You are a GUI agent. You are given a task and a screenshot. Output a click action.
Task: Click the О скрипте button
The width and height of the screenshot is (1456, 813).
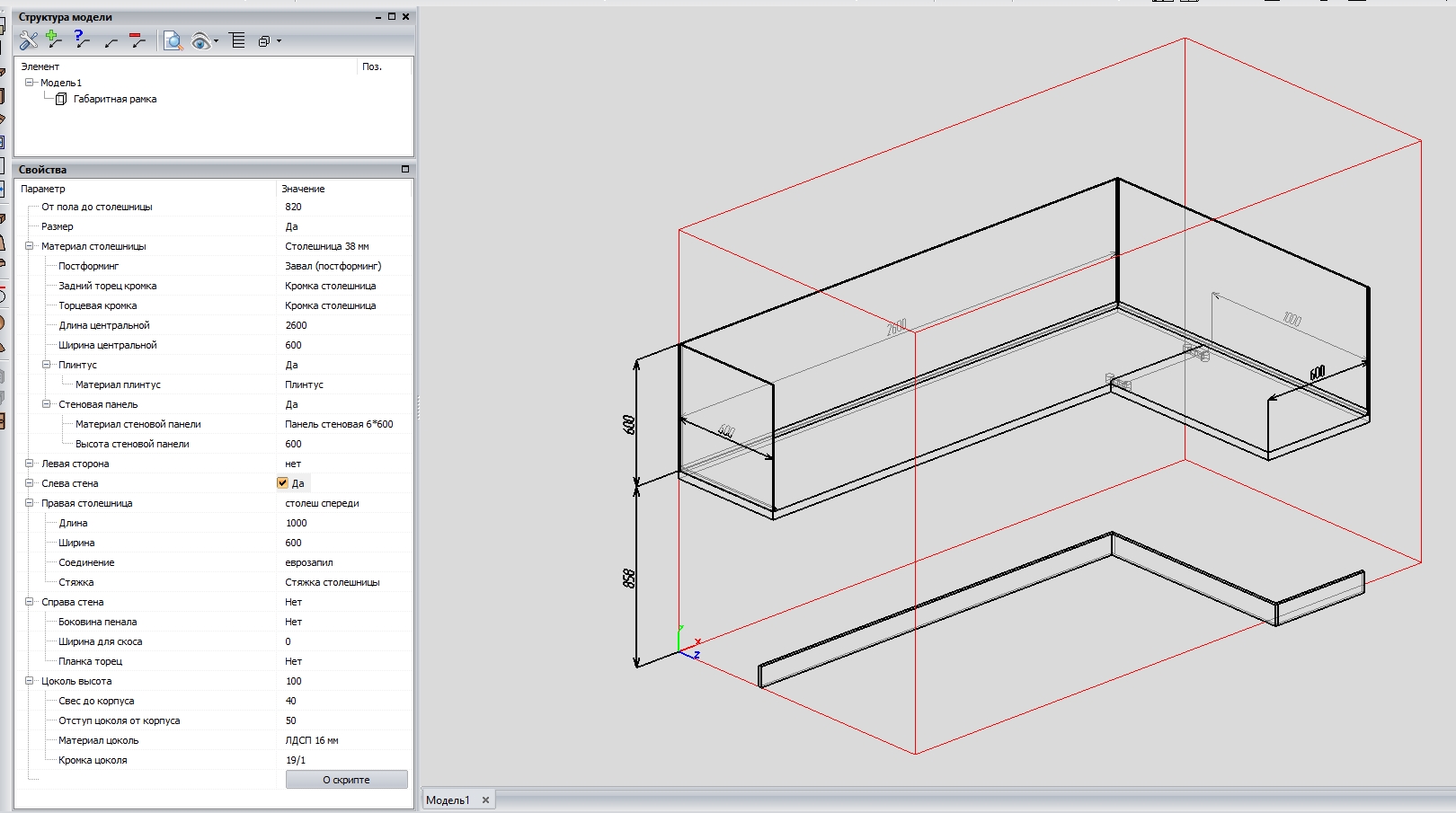[346, 780]
